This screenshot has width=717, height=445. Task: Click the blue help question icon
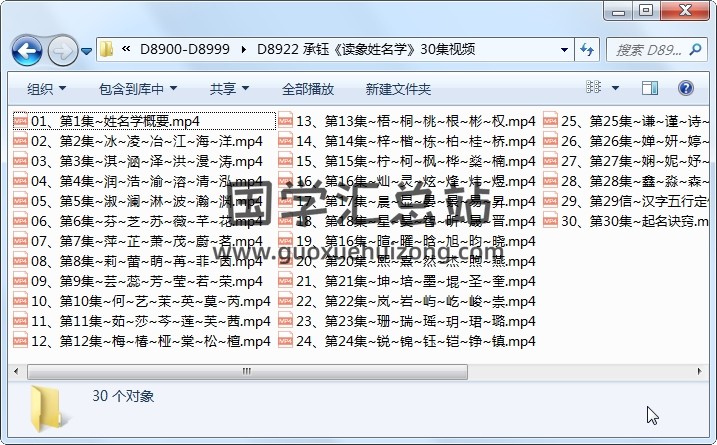[685, 88]
